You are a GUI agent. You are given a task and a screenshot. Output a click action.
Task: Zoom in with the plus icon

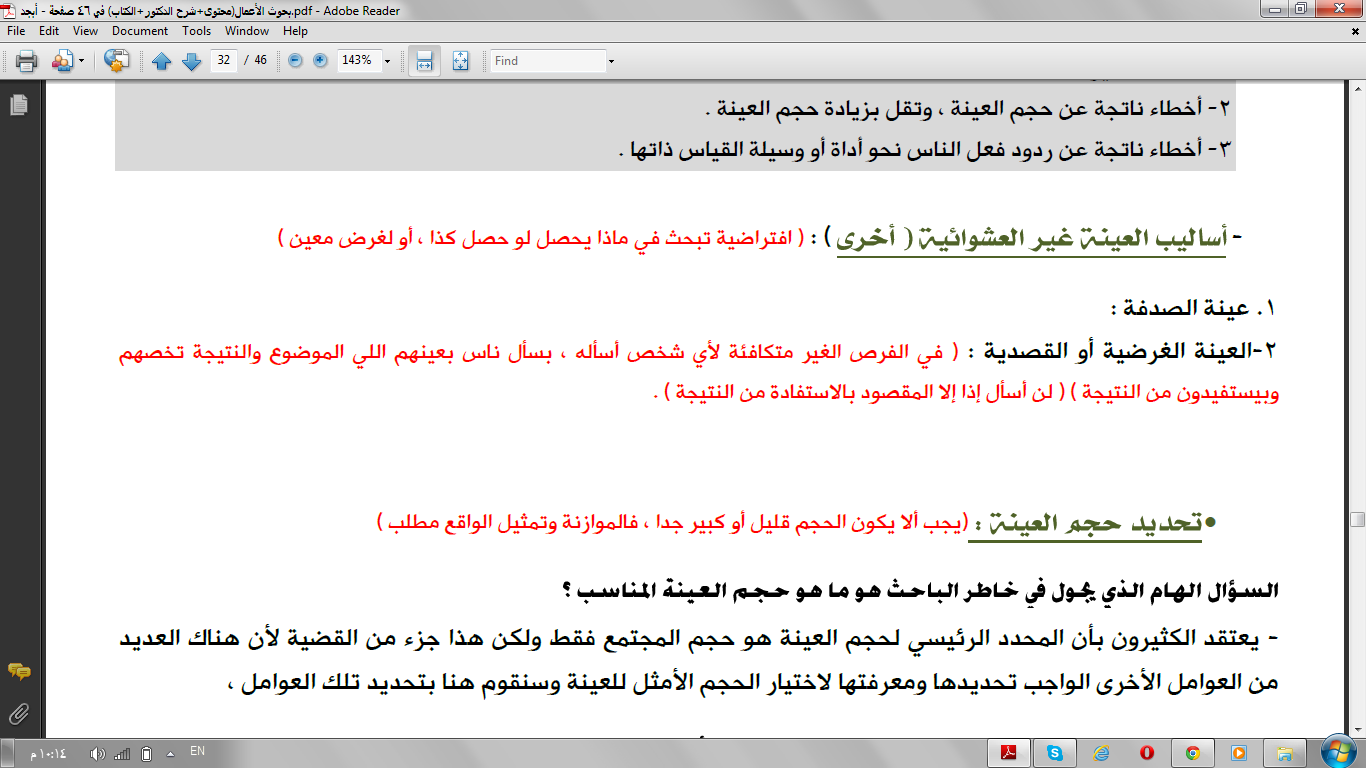(x=320, y=60)
